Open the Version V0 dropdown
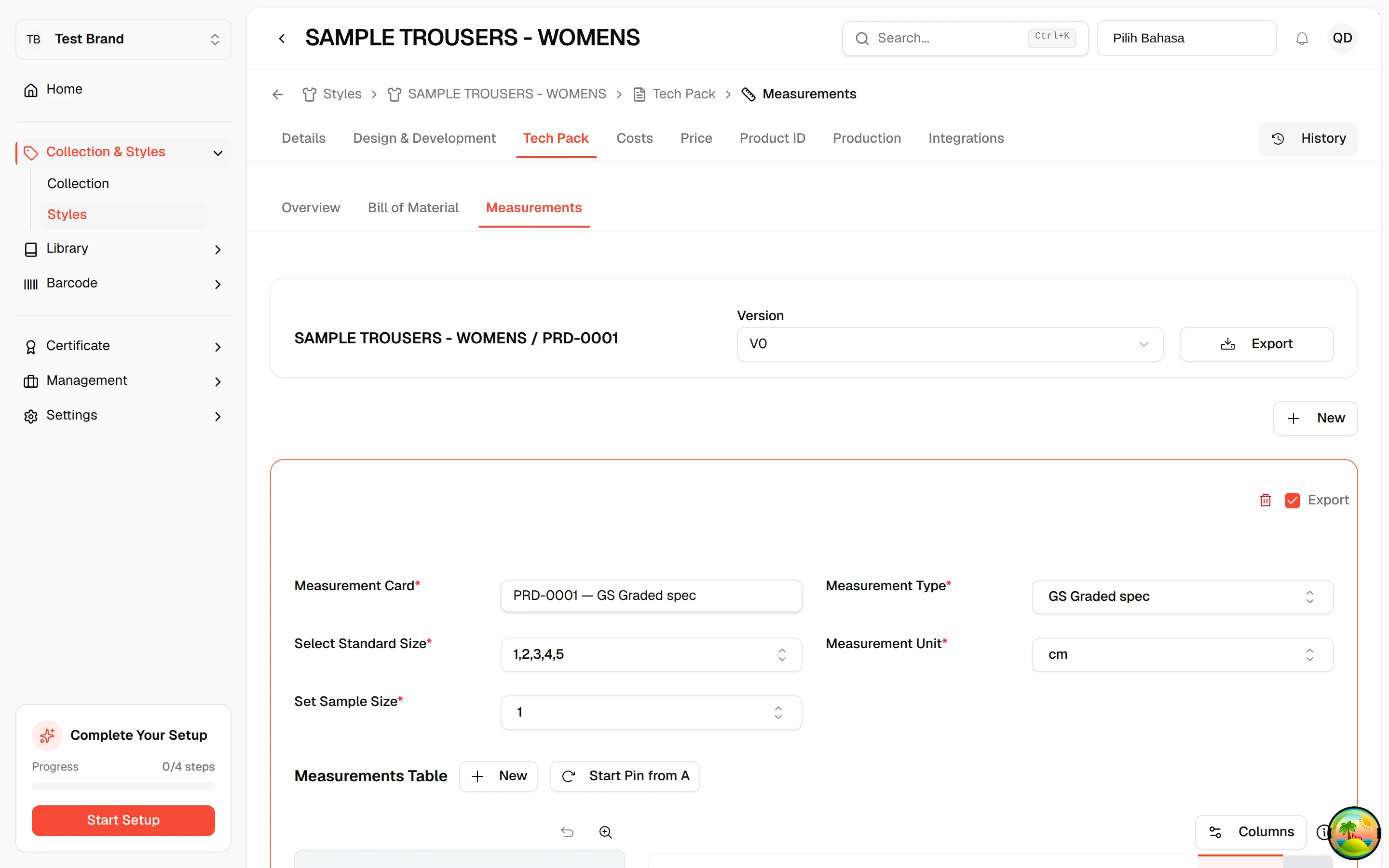 coord(950,344)
